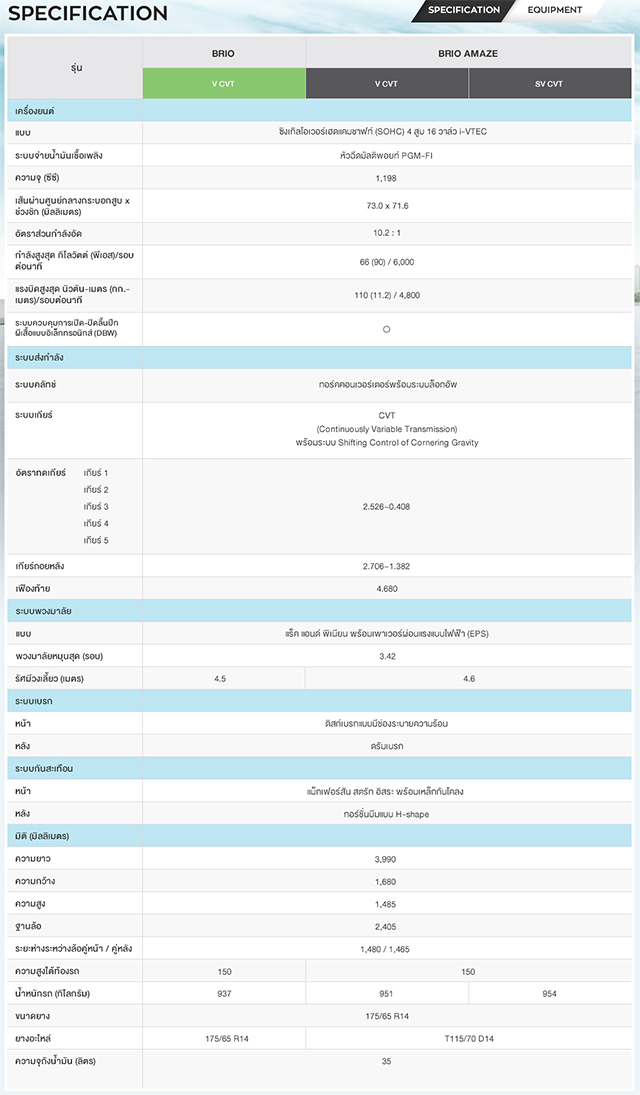
Task: Click the Continuously Variable Transmission text
Action: click(386, 429)
